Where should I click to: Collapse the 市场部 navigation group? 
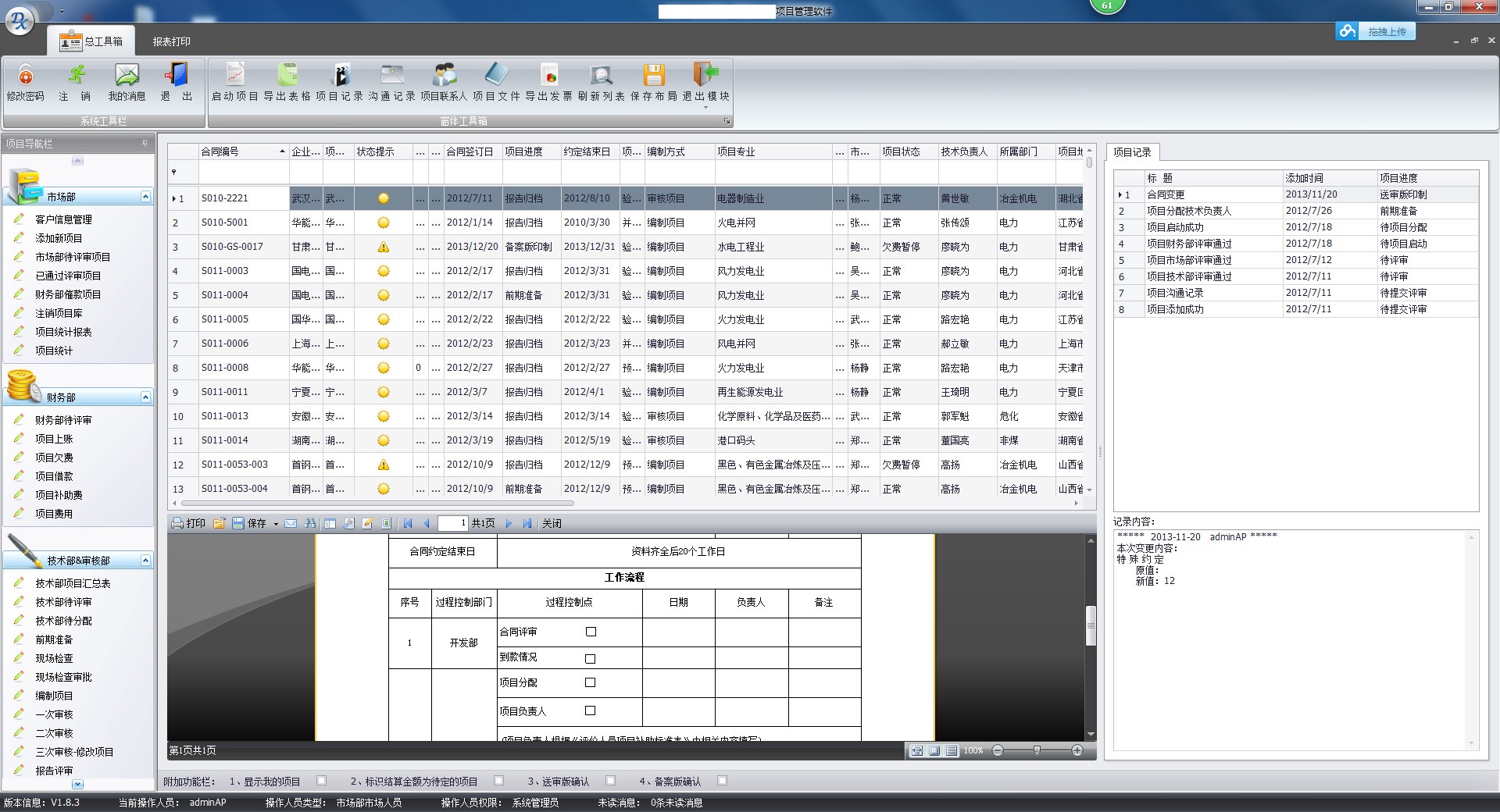[x=145, y=197]
